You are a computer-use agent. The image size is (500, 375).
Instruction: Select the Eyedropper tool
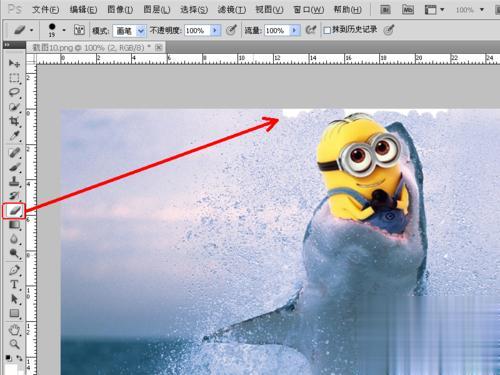pyautogui.click(x=14, y=135)
